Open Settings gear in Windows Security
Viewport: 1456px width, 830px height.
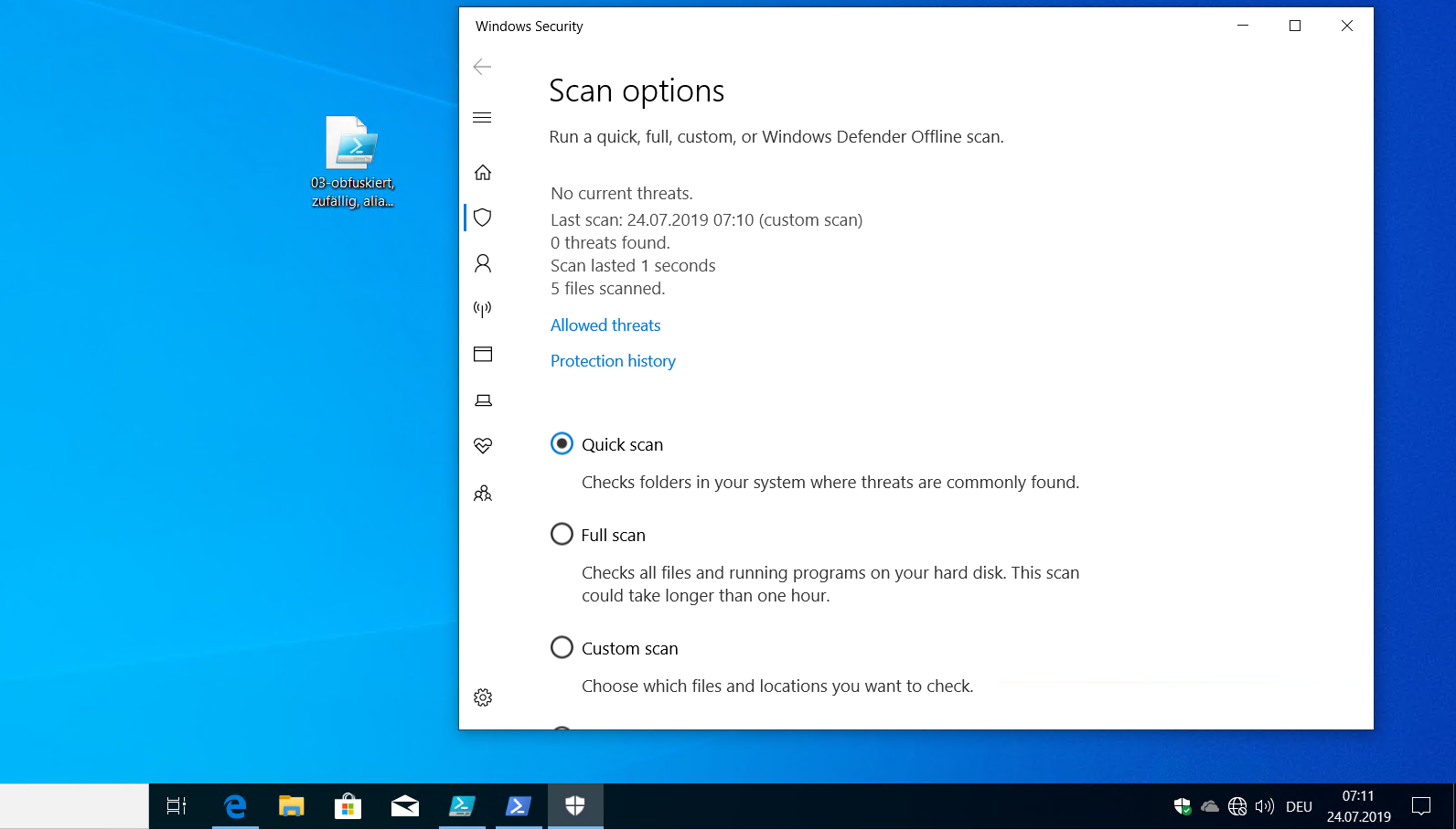tap(483, 697)
